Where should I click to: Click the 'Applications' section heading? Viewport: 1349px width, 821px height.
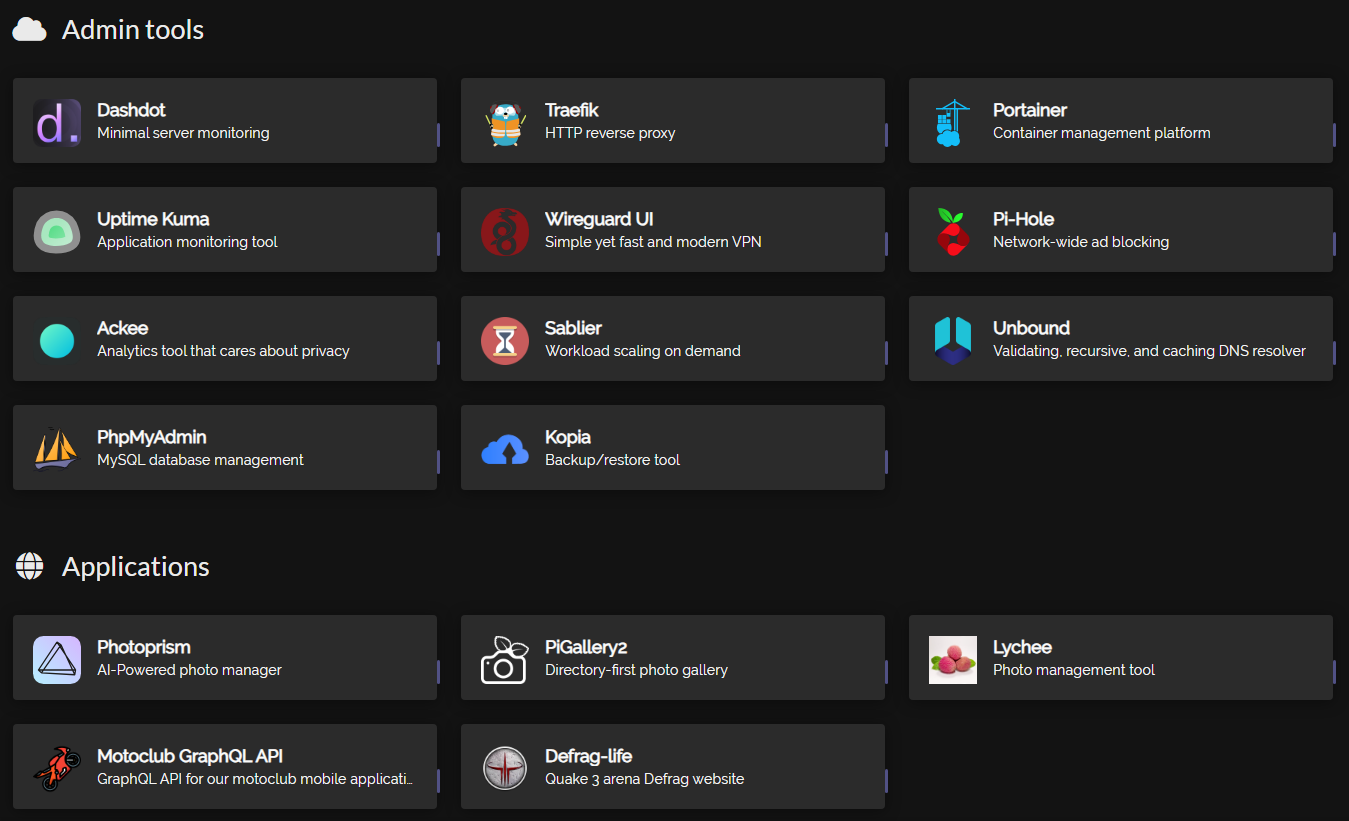point(136,567)
